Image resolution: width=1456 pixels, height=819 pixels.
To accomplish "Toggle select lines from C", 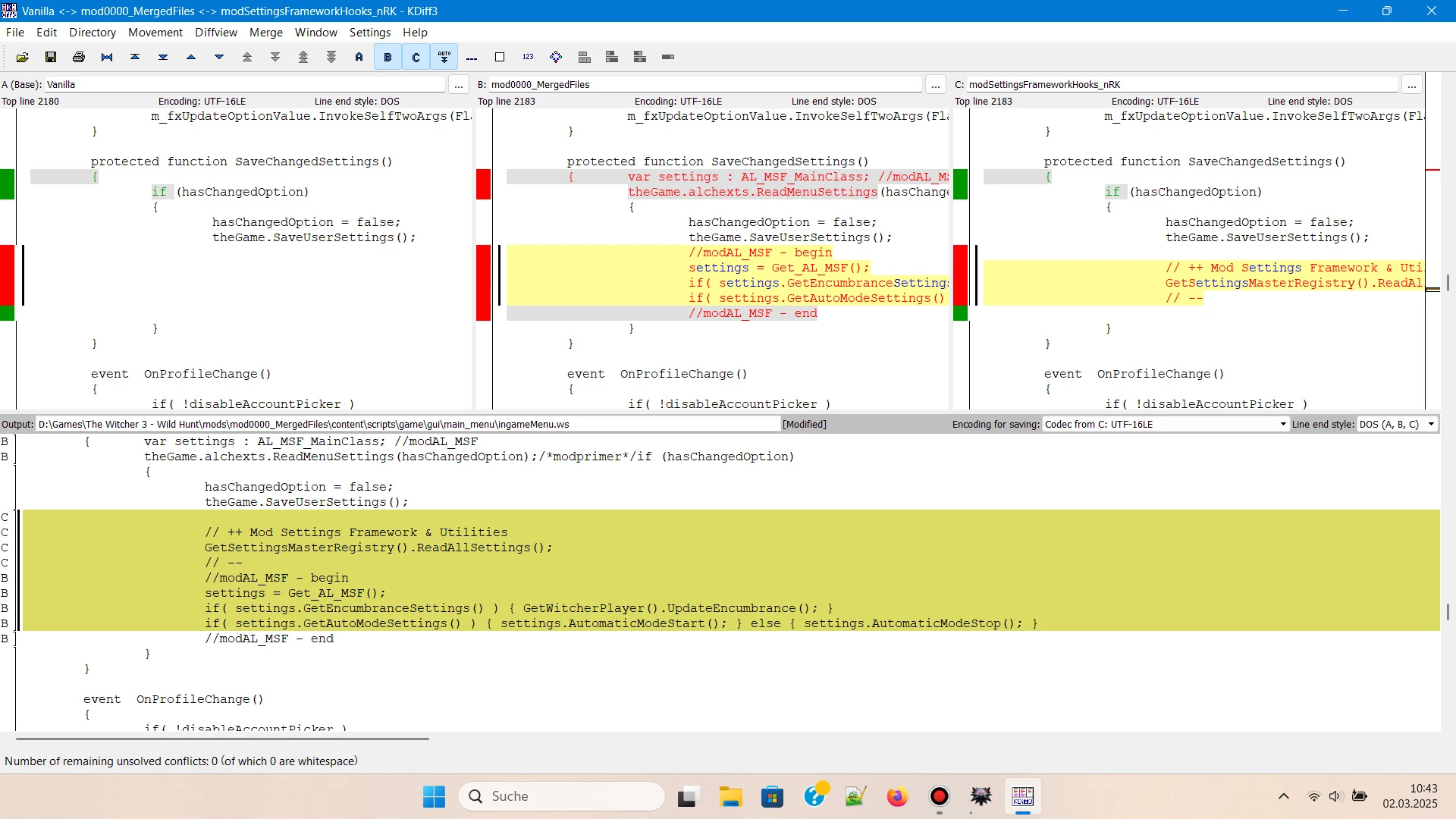I will pyautogui.click(x=416, y=57).
